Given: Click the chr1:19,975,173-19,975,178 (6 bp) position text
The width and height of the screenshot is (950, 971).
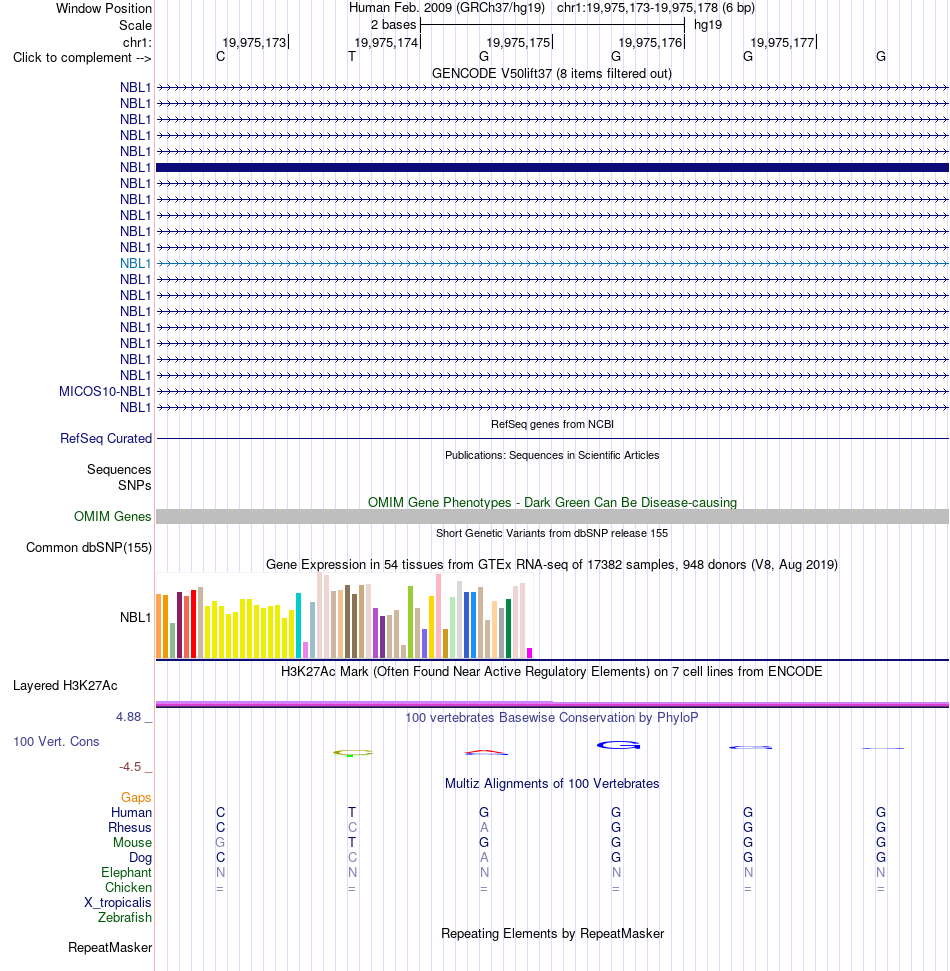Looking at the screenshot, I should coord(655,8).
